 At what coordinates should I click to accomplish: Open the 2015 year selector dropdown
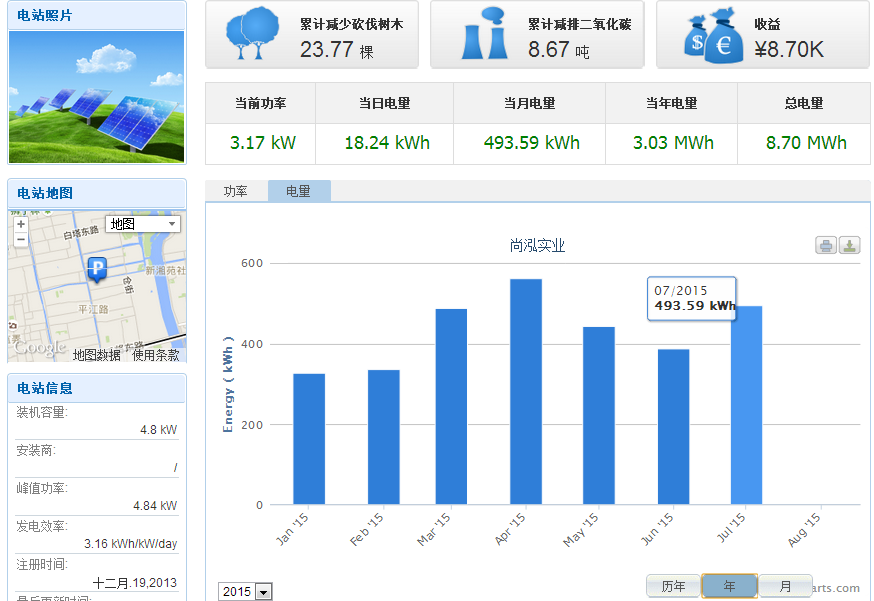245,592
